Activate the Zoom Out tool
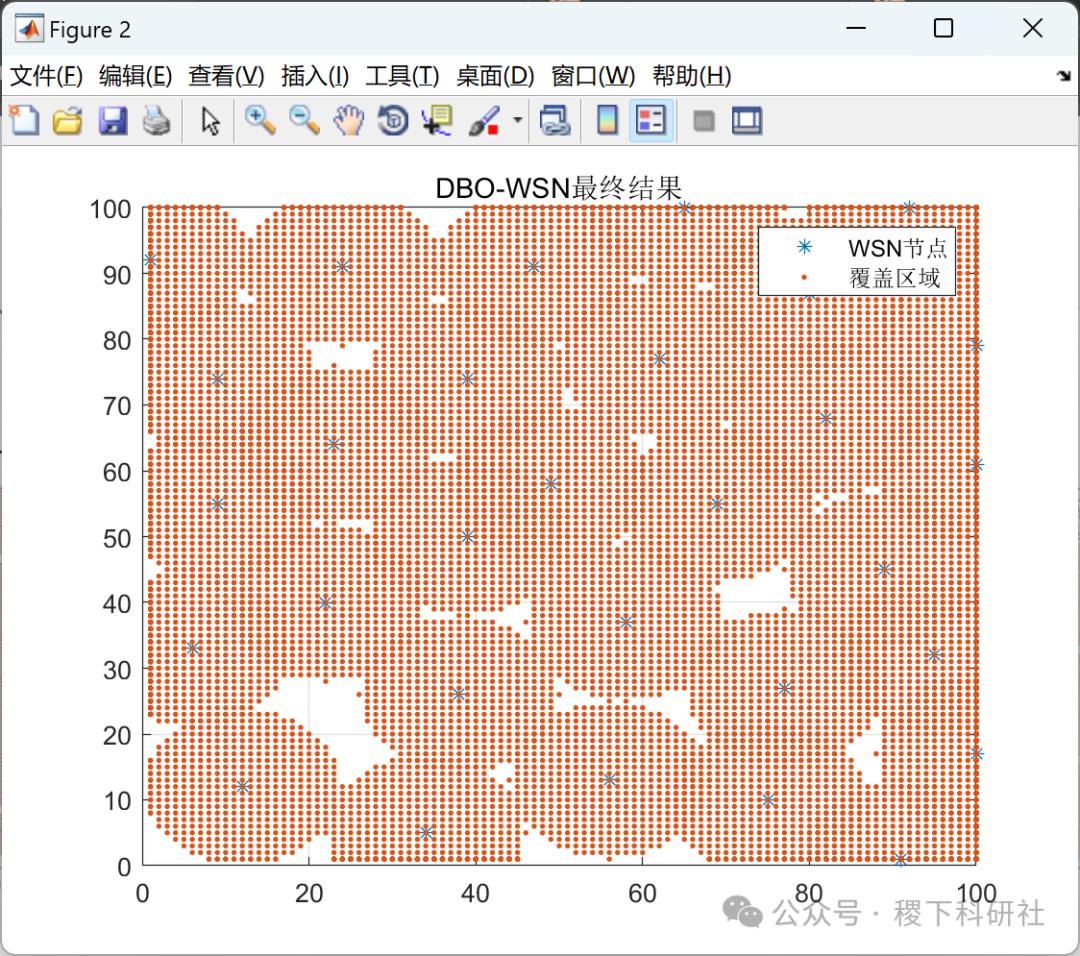Viewport: 1080px width, 956px height. pyautogui.click(x=304, y=121)
